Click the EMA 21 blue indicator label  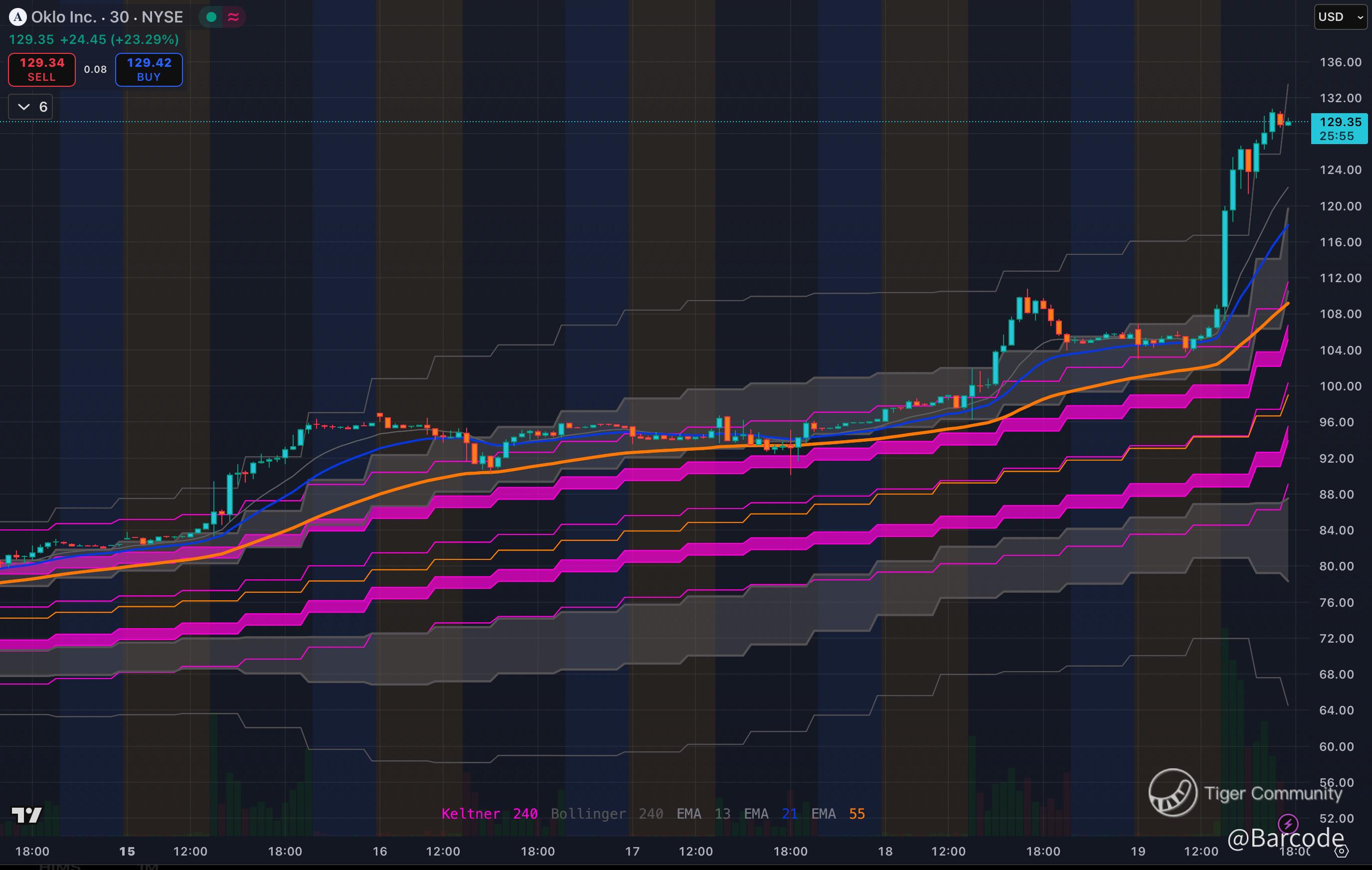coord(770,814)
